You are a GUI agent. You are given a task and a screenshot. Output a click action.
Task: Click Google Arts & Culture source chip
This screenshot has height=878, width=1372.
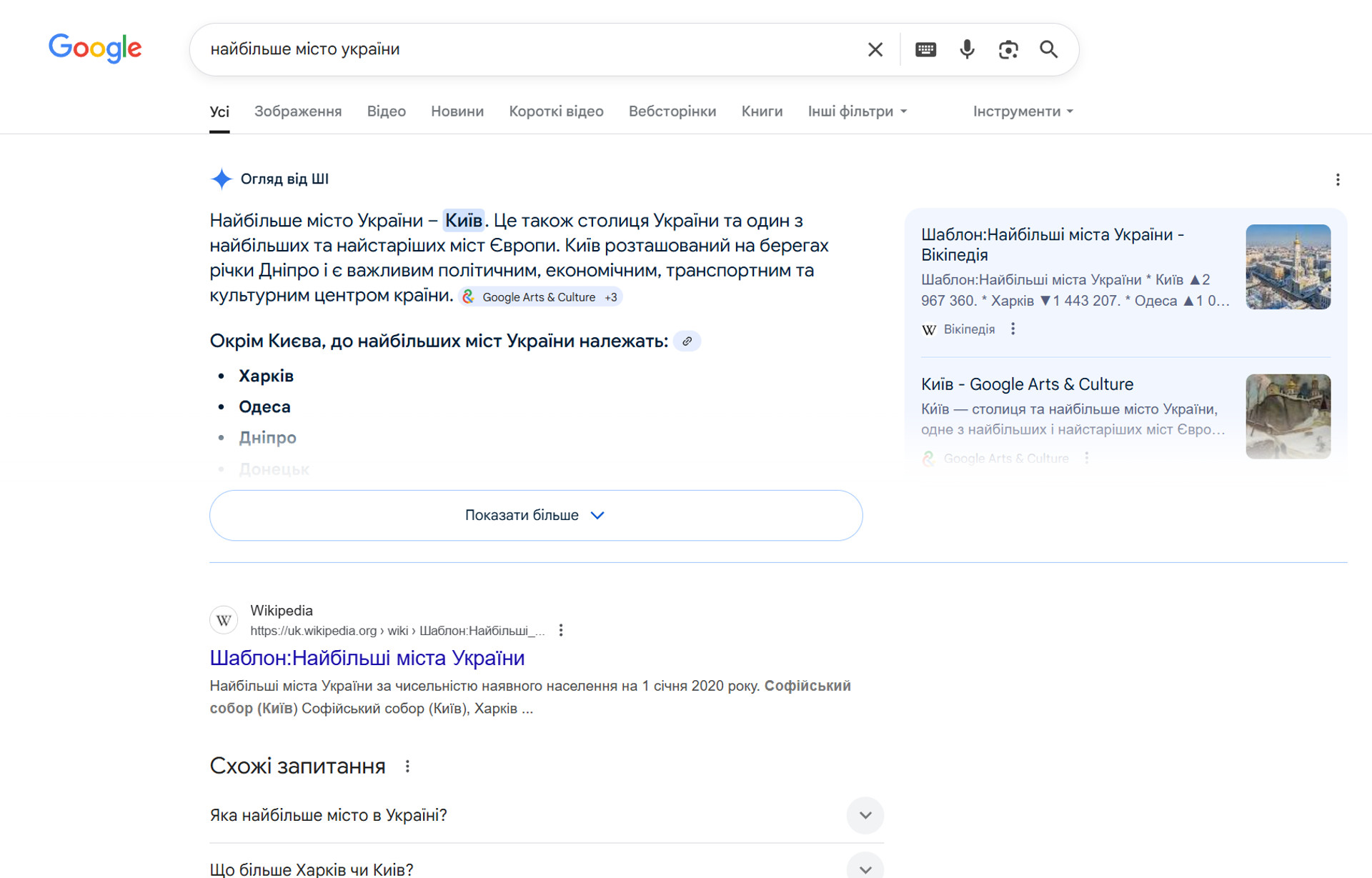(540, 297)
